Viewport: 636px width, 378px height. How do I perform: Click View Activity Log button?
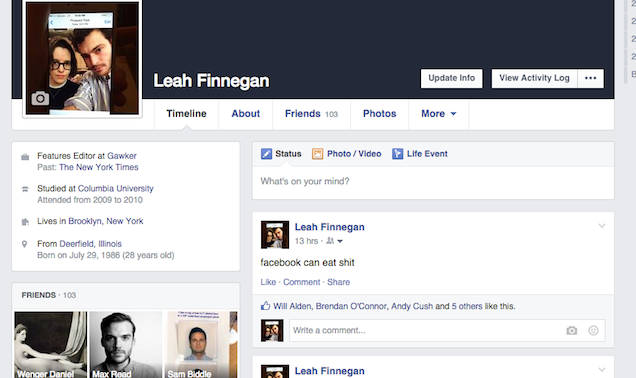pyautogui.click(x=534, y=78)
